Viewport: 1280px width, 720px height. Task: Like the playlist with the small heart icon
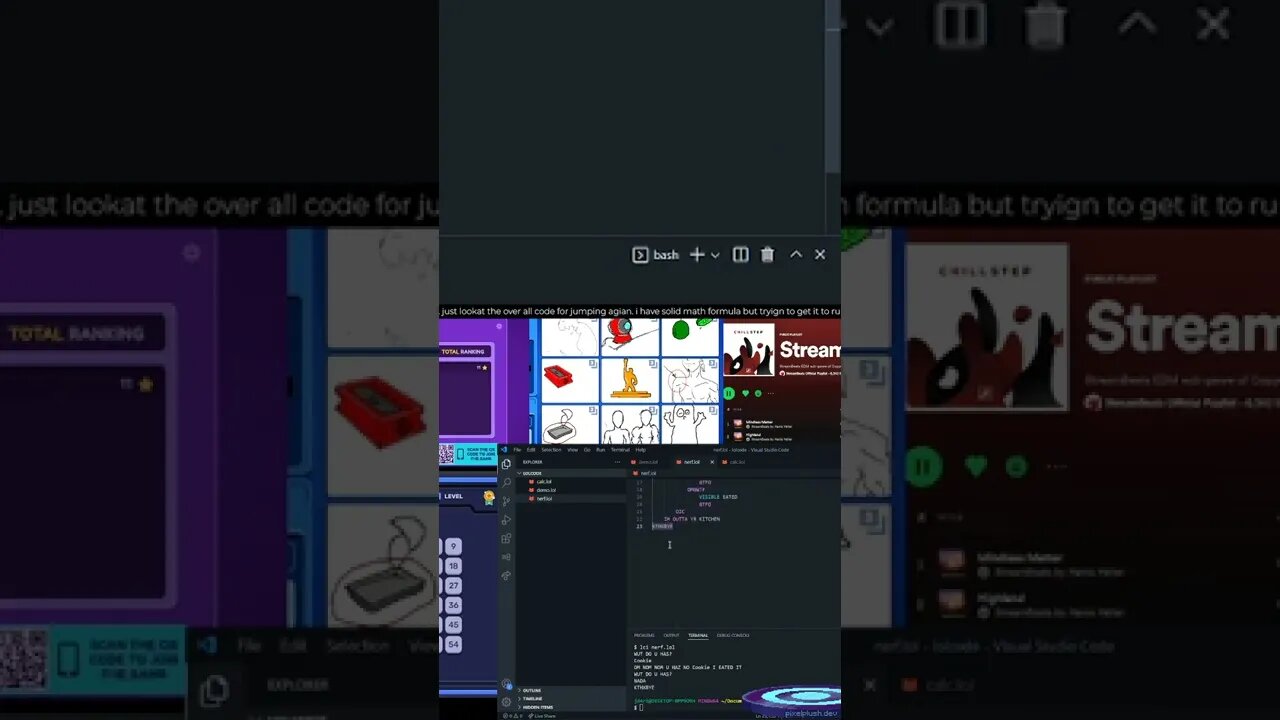pyautogui.click(x=745, y=393)
